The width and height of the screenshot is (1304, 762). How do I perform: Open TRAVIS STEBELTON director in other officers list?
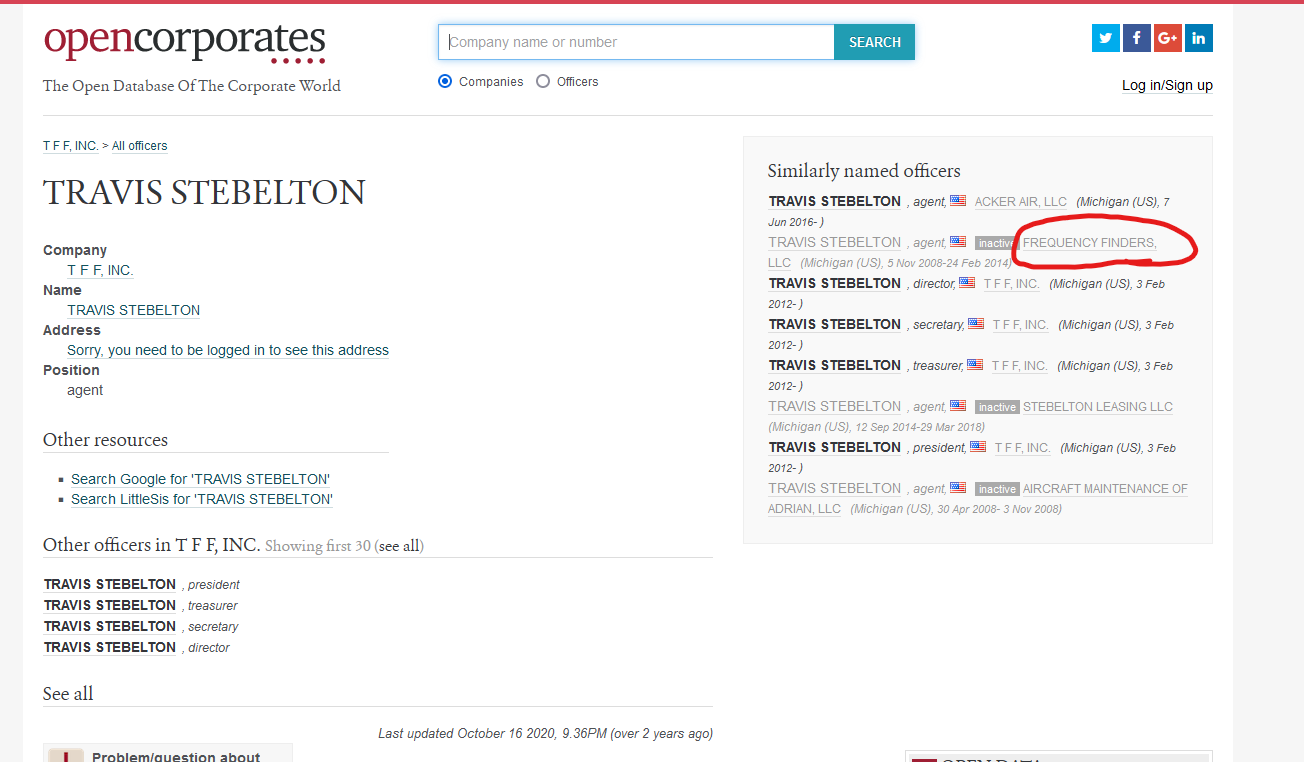coord(110,647)
